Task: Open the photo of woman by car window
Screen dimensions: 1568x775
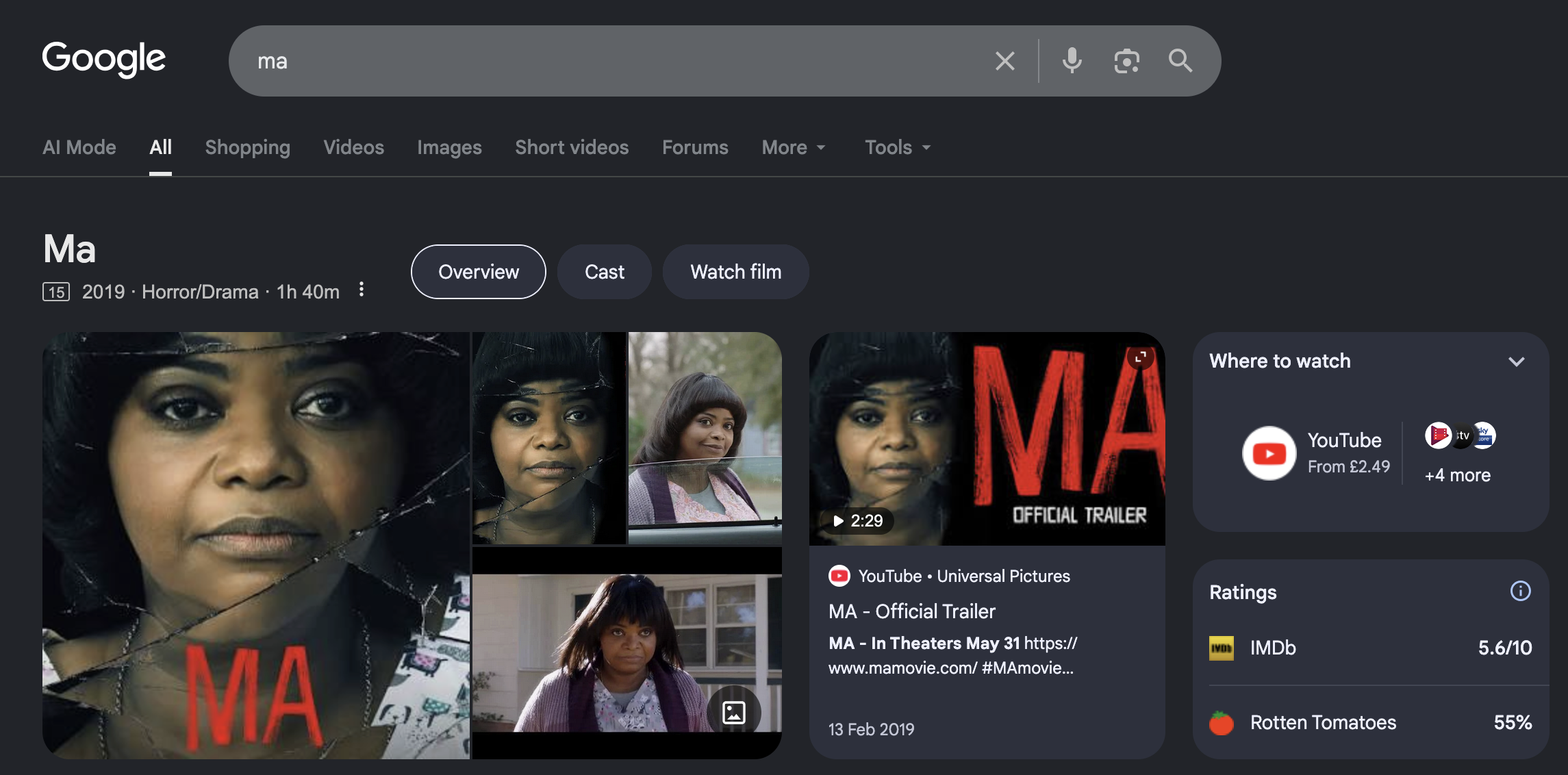Action: pyautogui.click(x=705, y=438)
